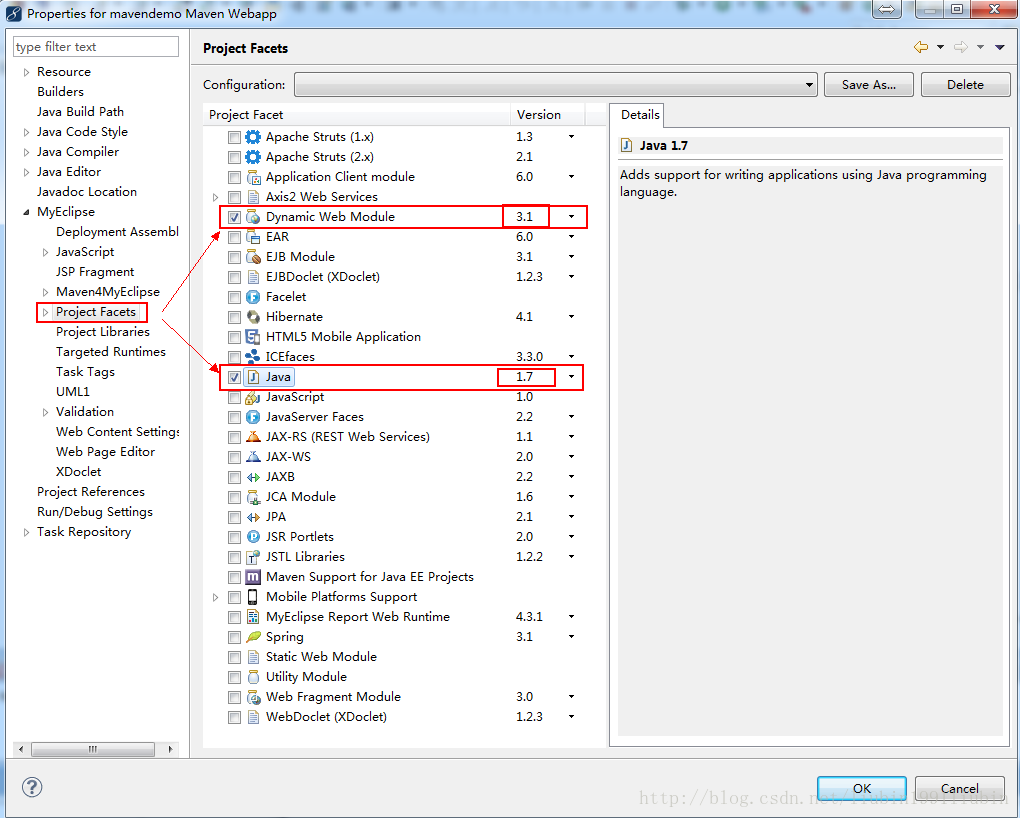Viewport: 1020px width, 818px height.
Task: Tick the Static Web Module checkbox
Action: click(x=234, y=657)
